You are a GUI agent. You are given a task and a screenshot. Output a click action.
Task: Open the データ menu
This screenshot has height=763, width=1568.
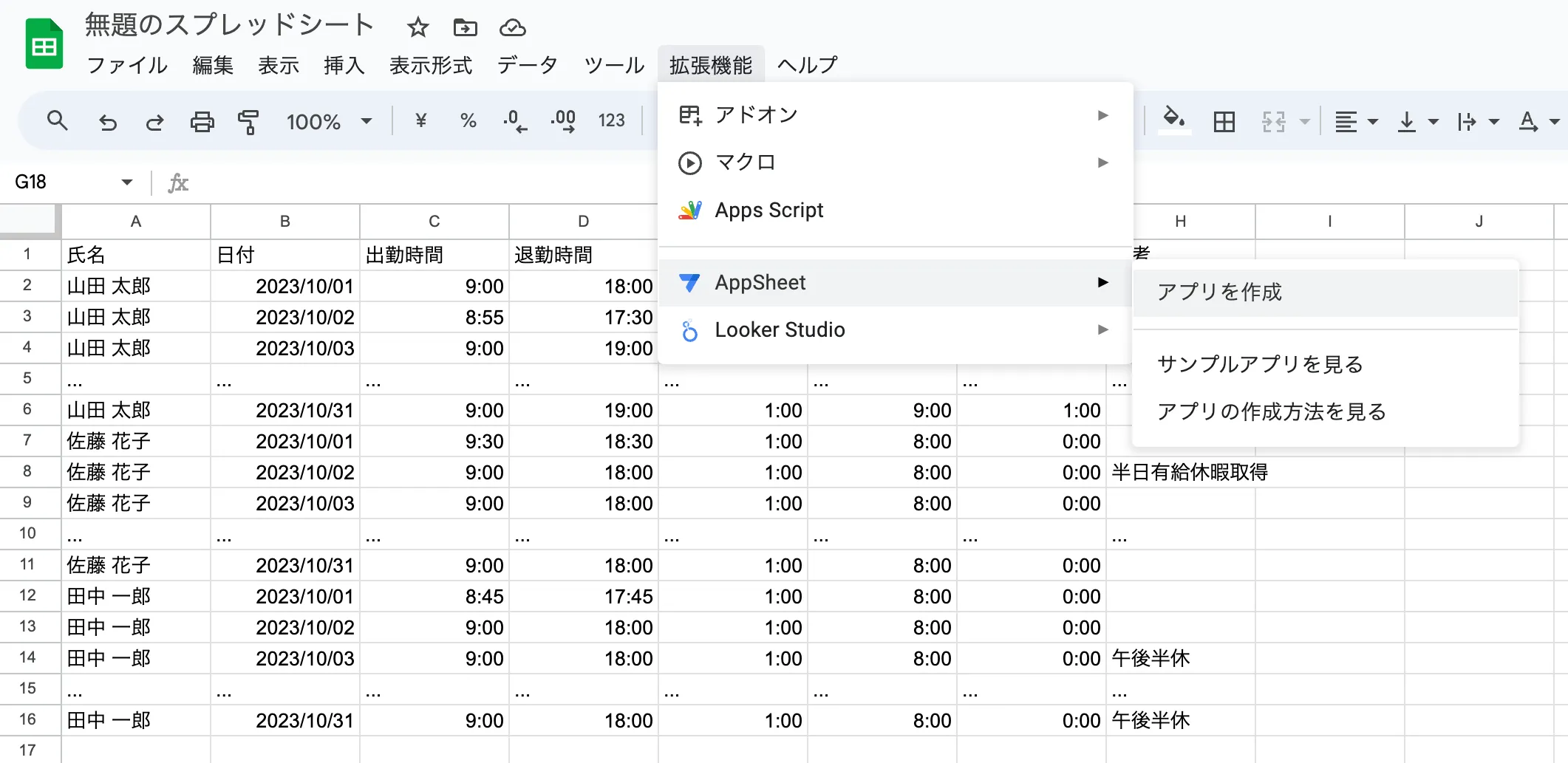point(528,65)
